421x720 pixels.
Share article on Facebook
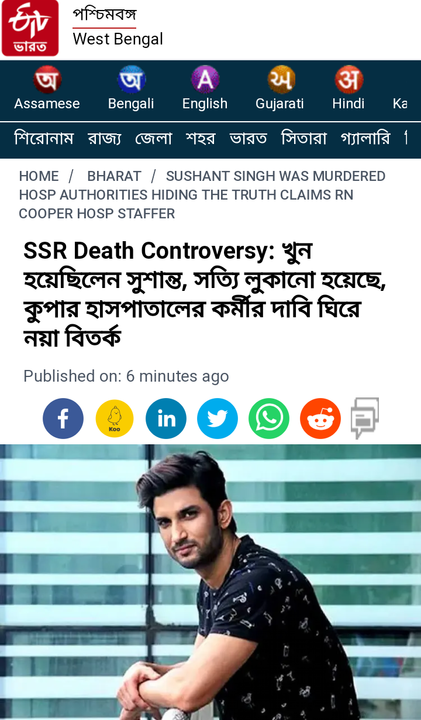pos(63,418)
